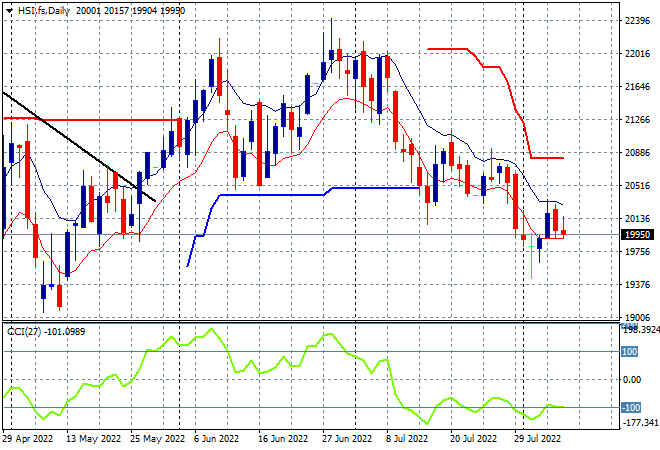The height and width of the screenshot is (450, 660).
Task: Click the green candlestick with long lower wick
Action: 532,256
